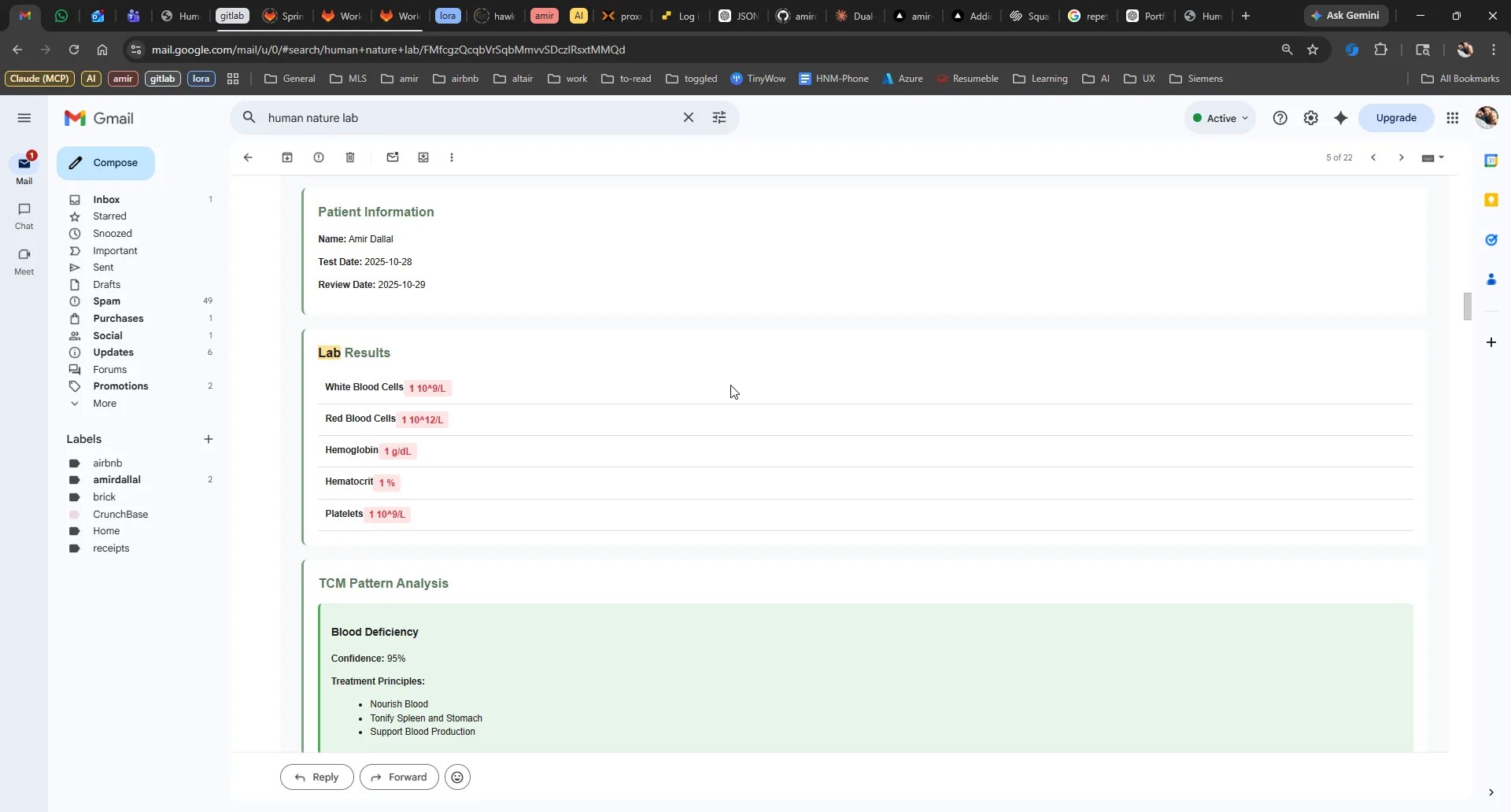Mark email as unread icon
The height and width of the screenshot is (812, 1511).
tap(393, 157)
